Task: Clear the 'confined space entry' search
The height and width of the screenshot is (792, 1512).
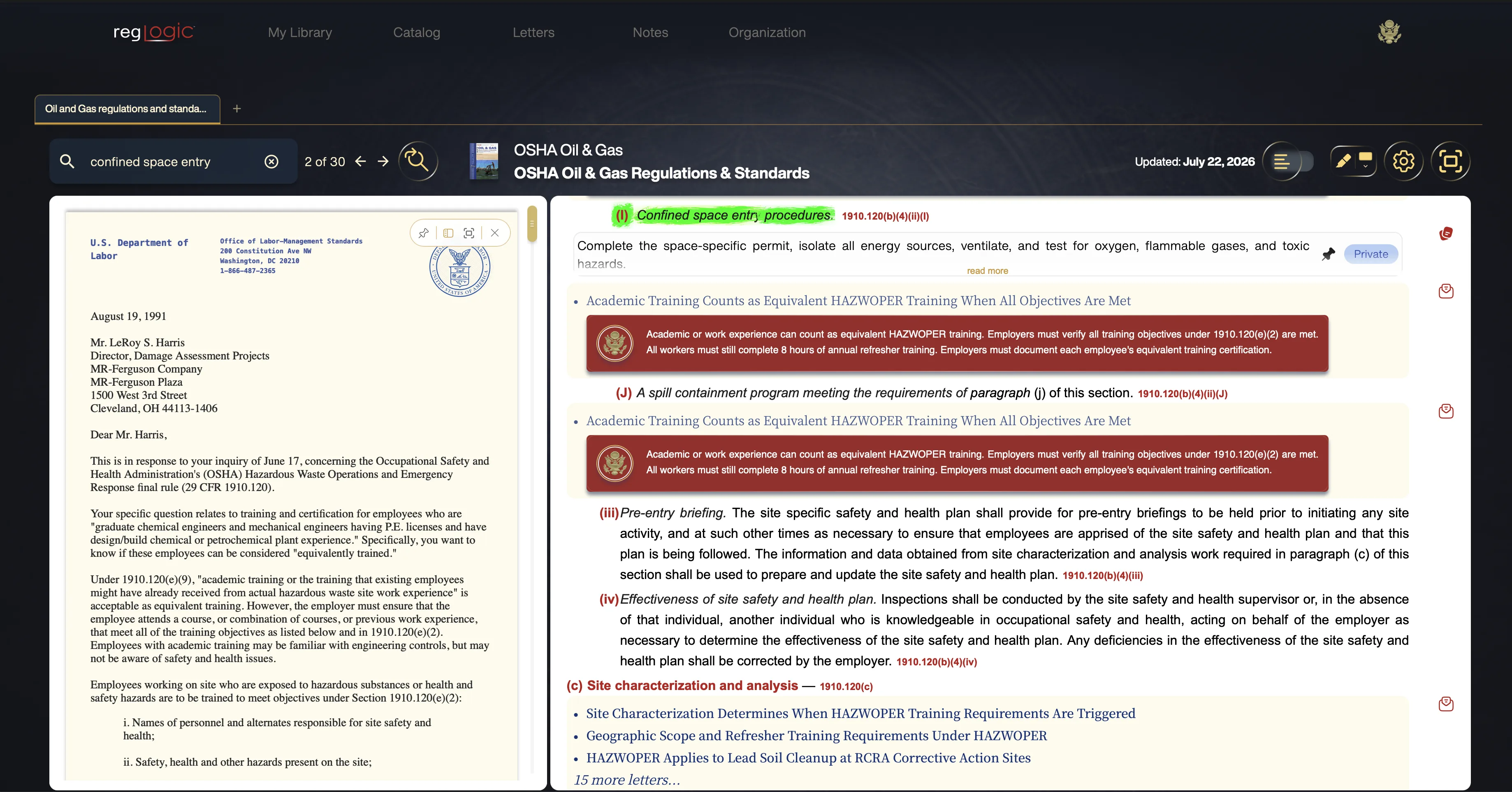Action: [271, 161]
